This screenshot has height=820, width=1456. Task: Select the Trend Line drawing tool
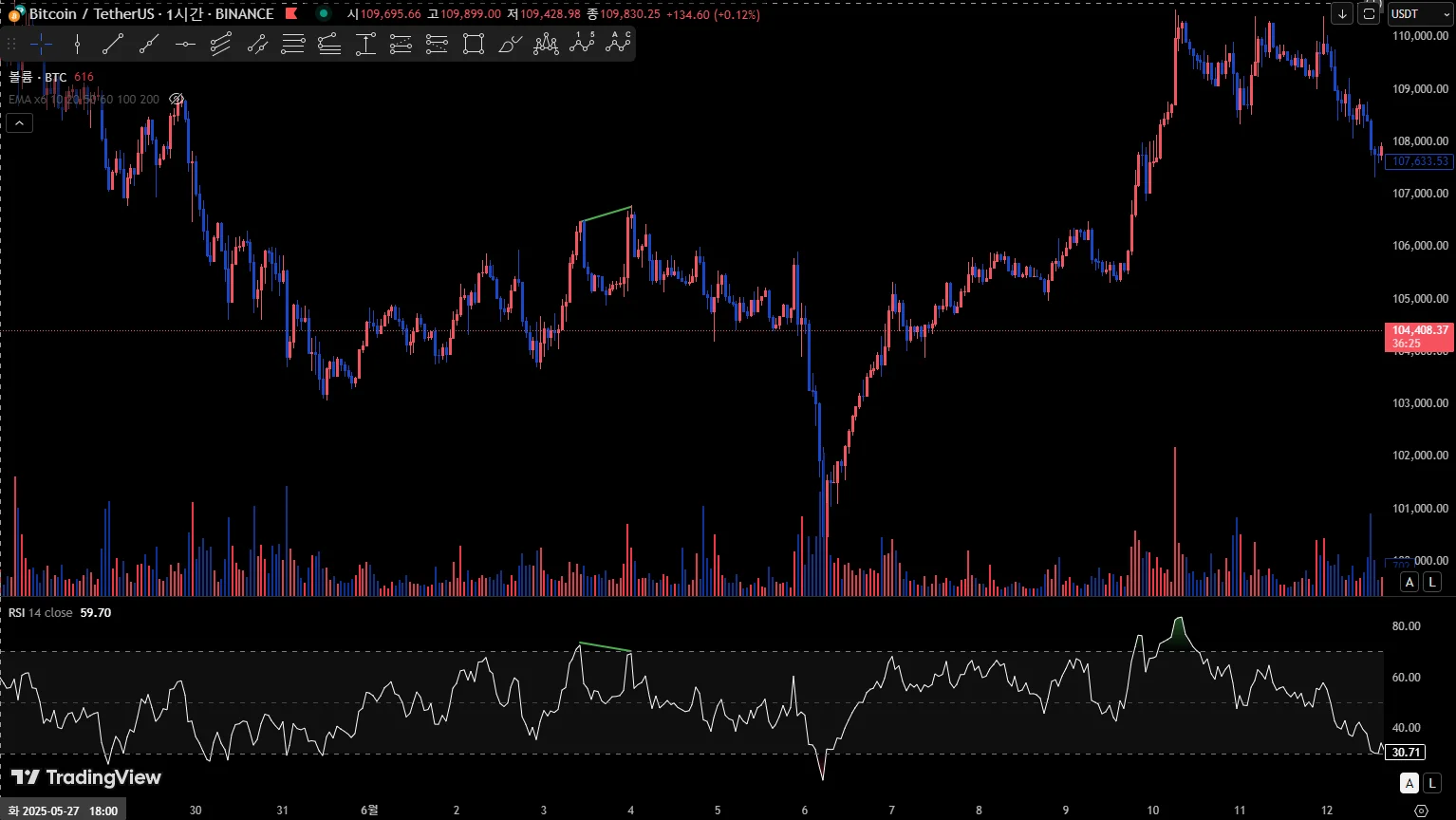pos(113,44)
